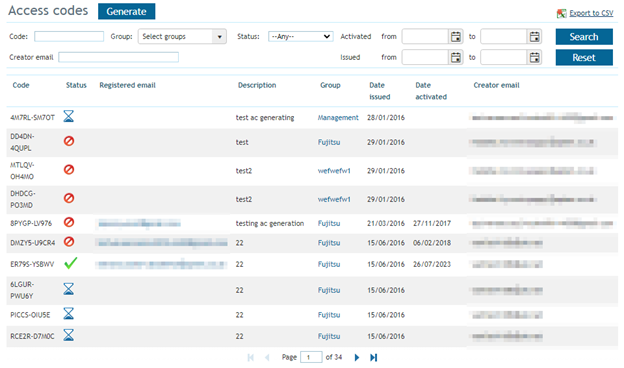Click activated date 06/02/2018
This screenshot has width=624, height=368.
[x=432, y=243]
